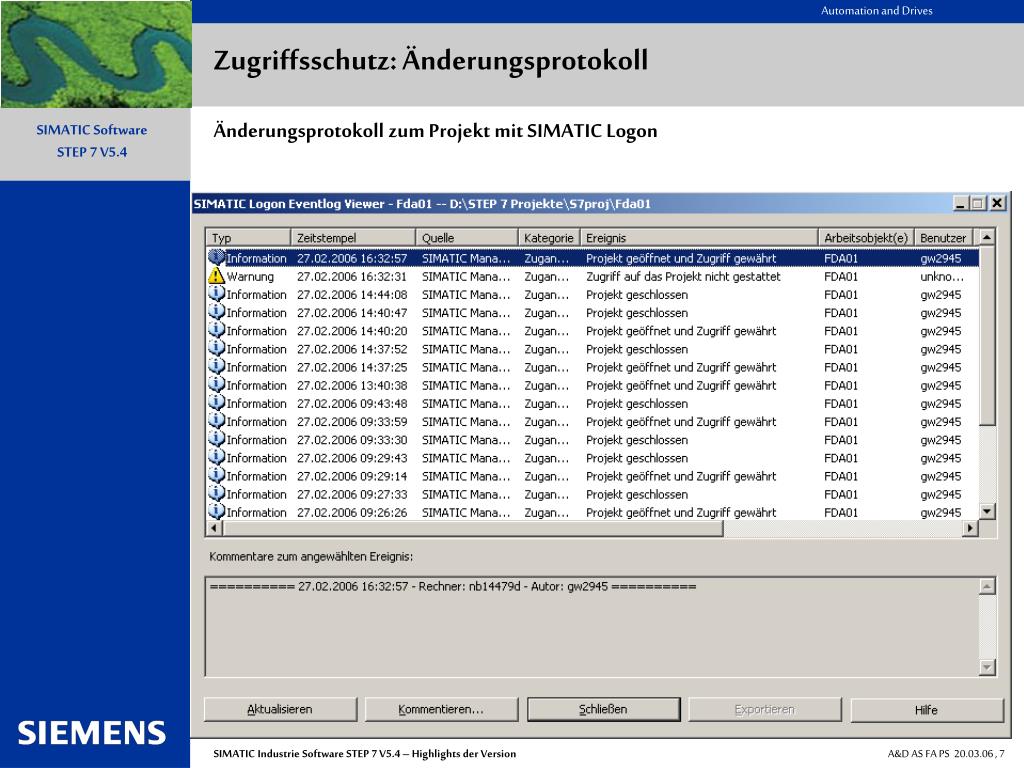Click the info icon of the 13:40:38 entry

[217, 385]
